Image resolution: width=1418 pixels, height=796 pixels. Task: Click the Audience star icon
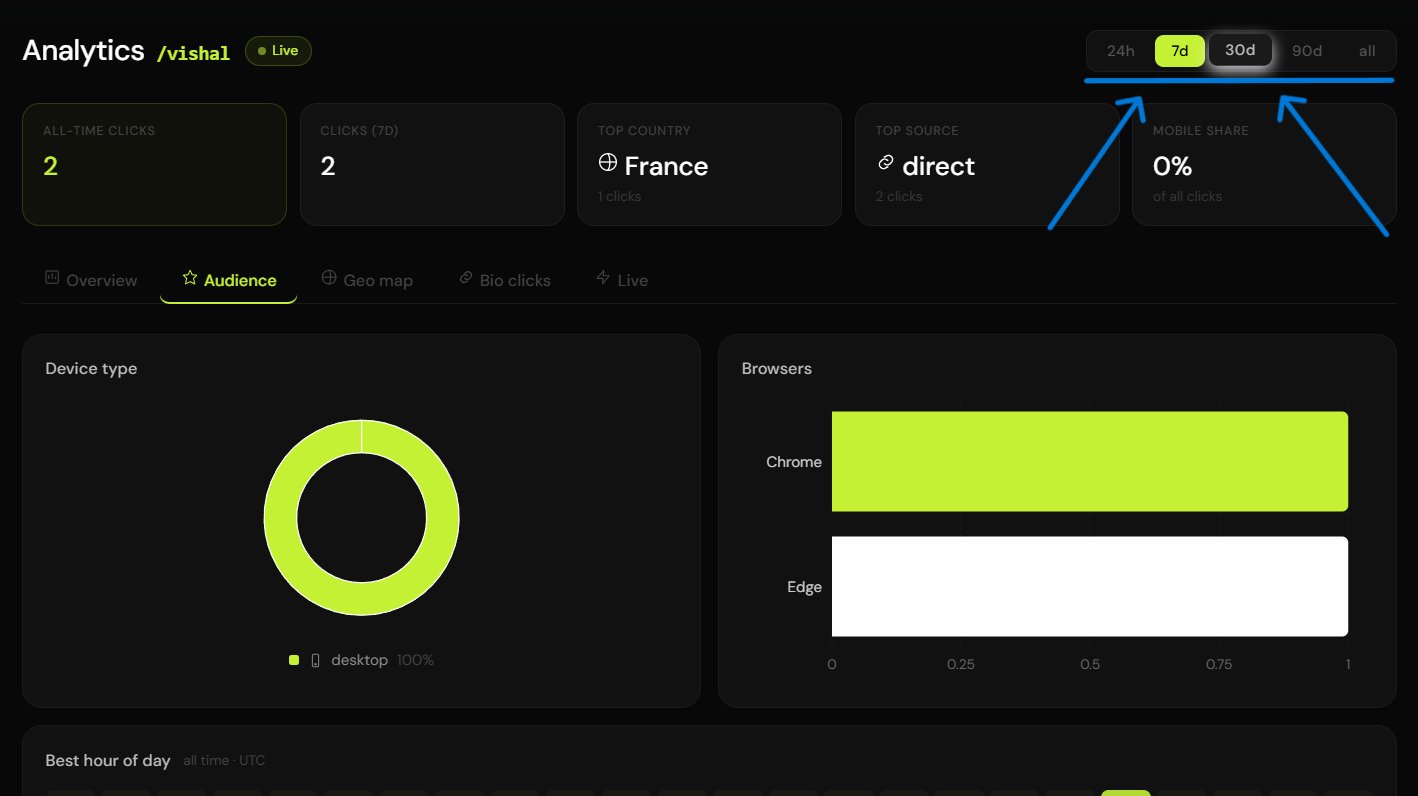click(190, 278)
